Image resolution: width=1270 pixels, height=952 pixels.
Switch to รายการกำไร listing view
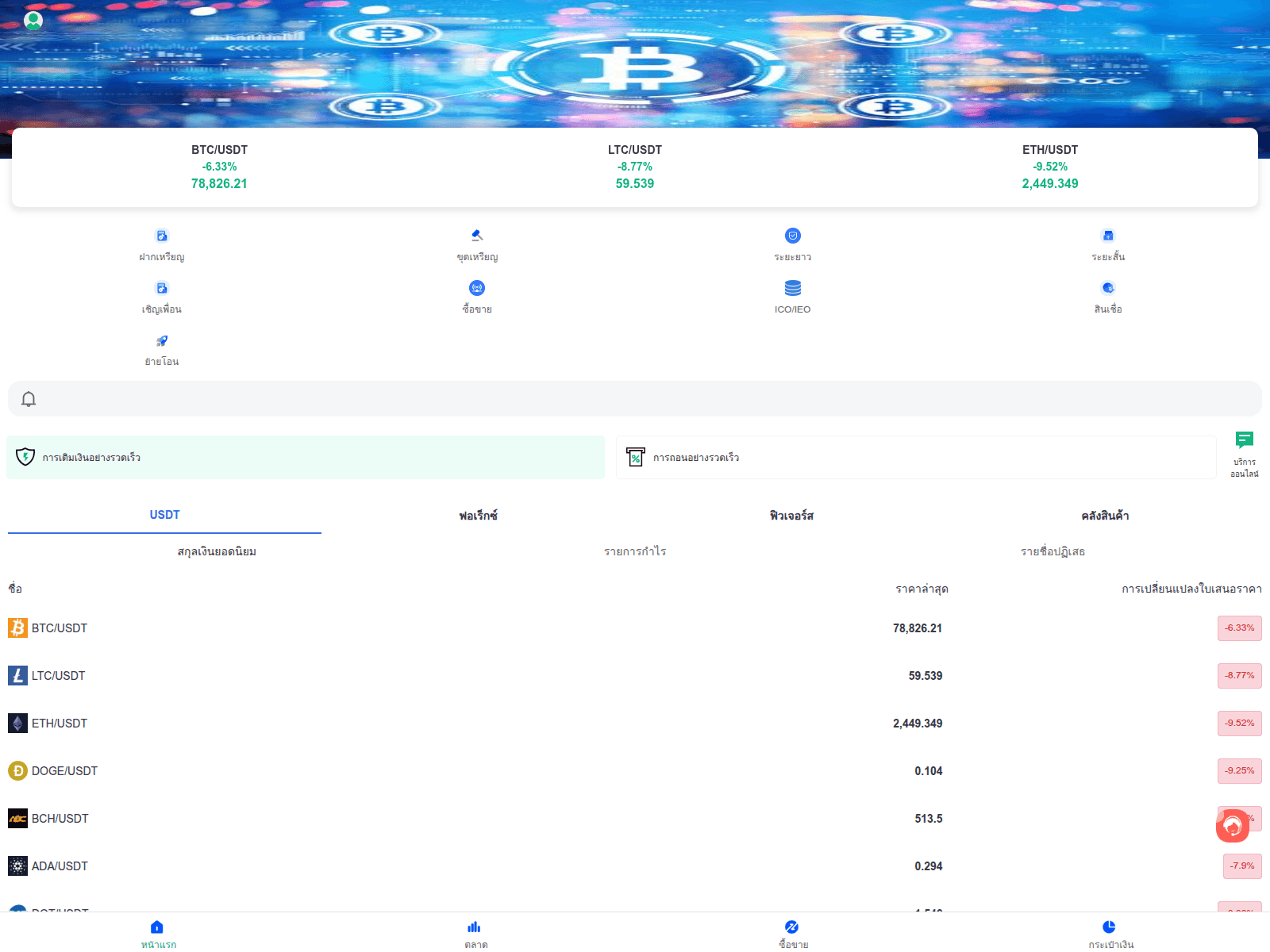635,551
